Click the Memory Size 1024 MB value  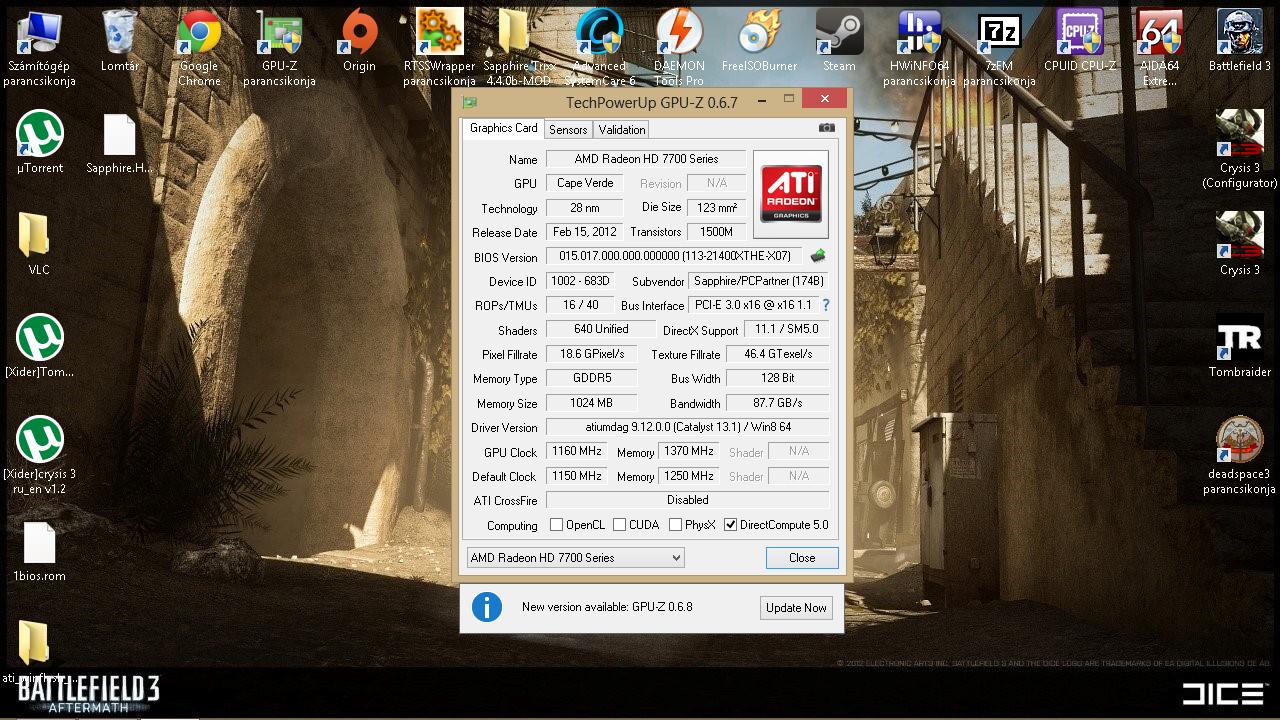(591, 403)
